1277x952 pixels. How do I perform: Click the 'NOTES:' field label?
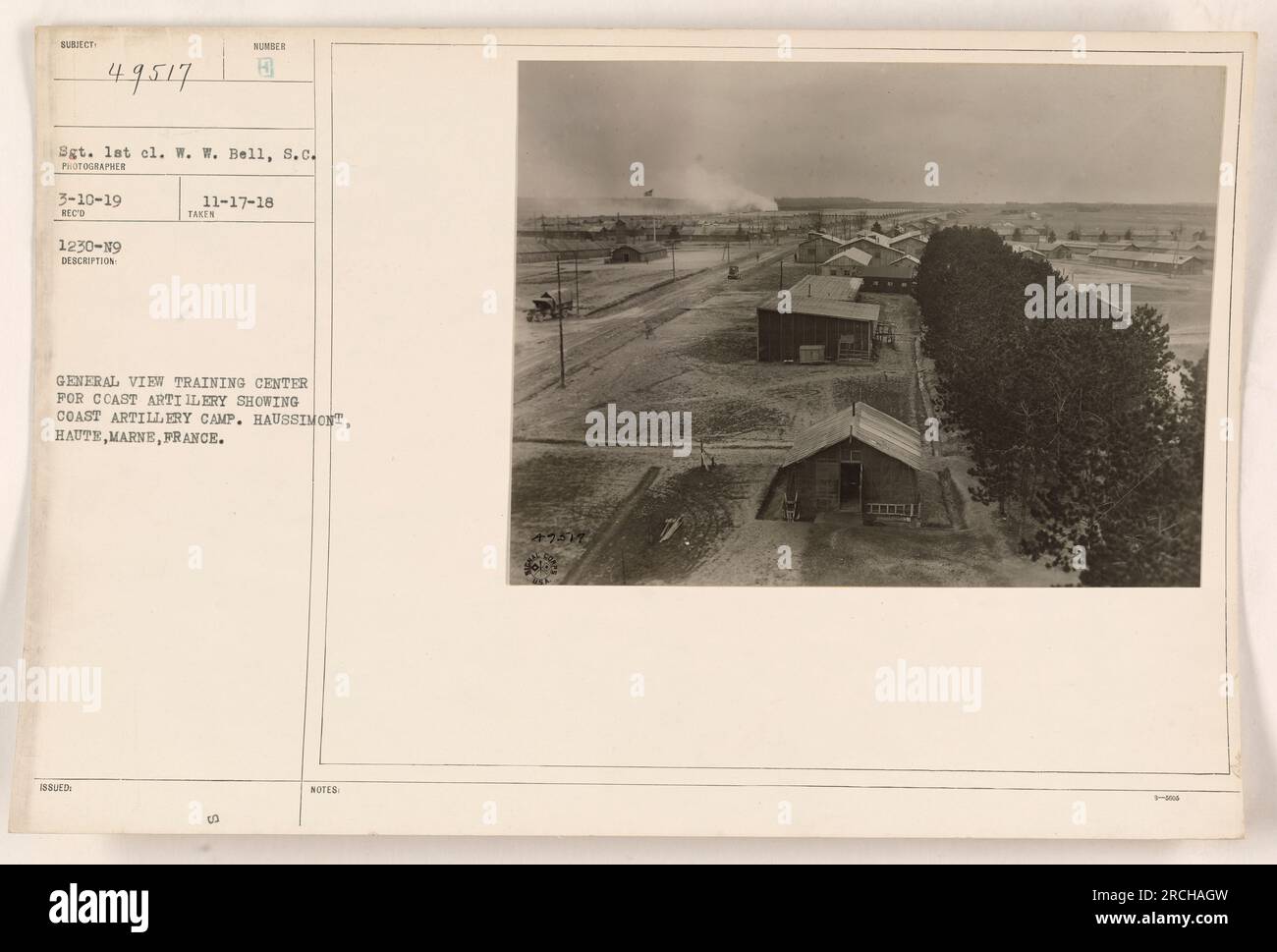323,789
